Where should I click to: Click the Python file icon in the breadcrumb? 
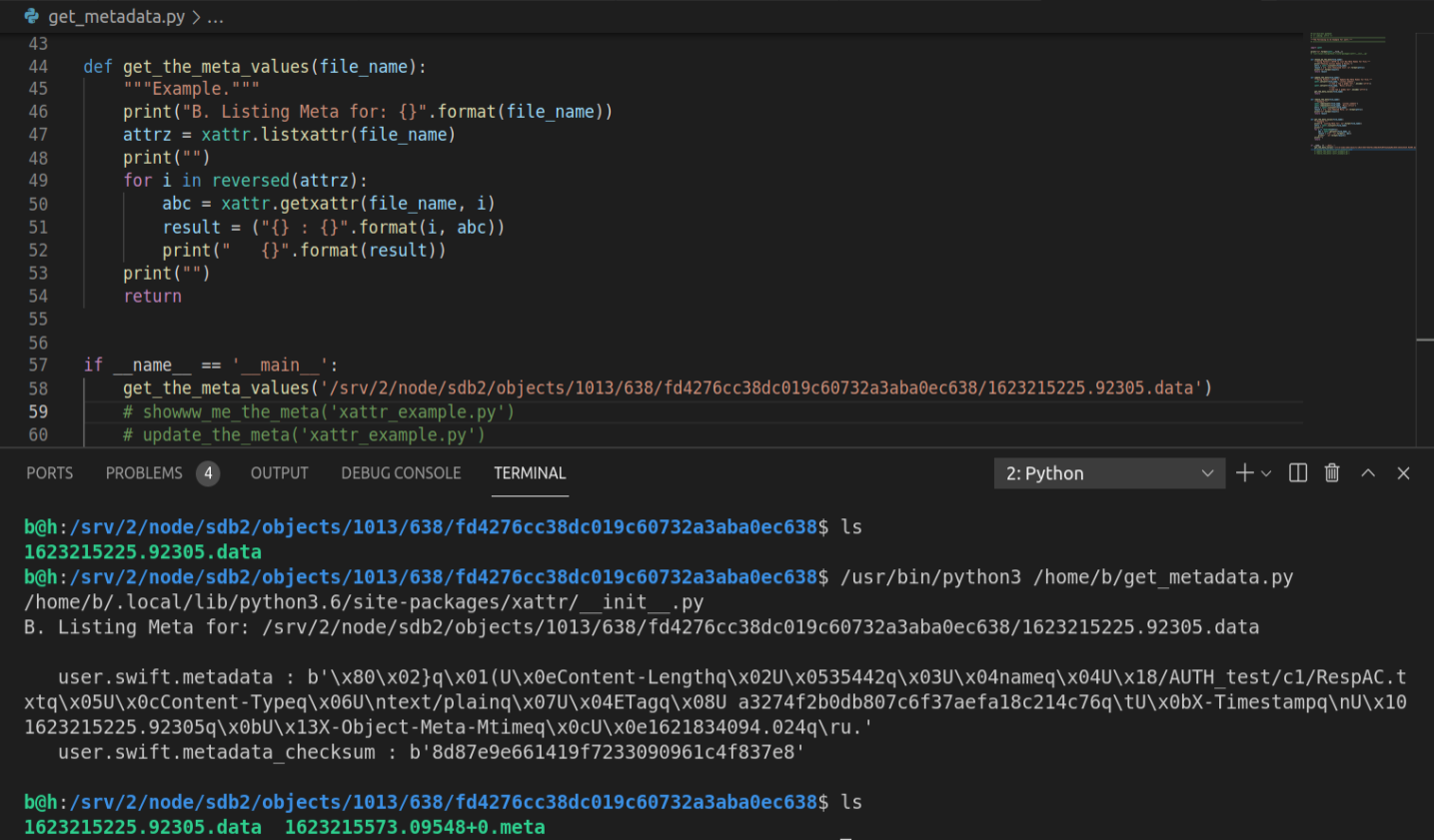[x=31, y=16]
